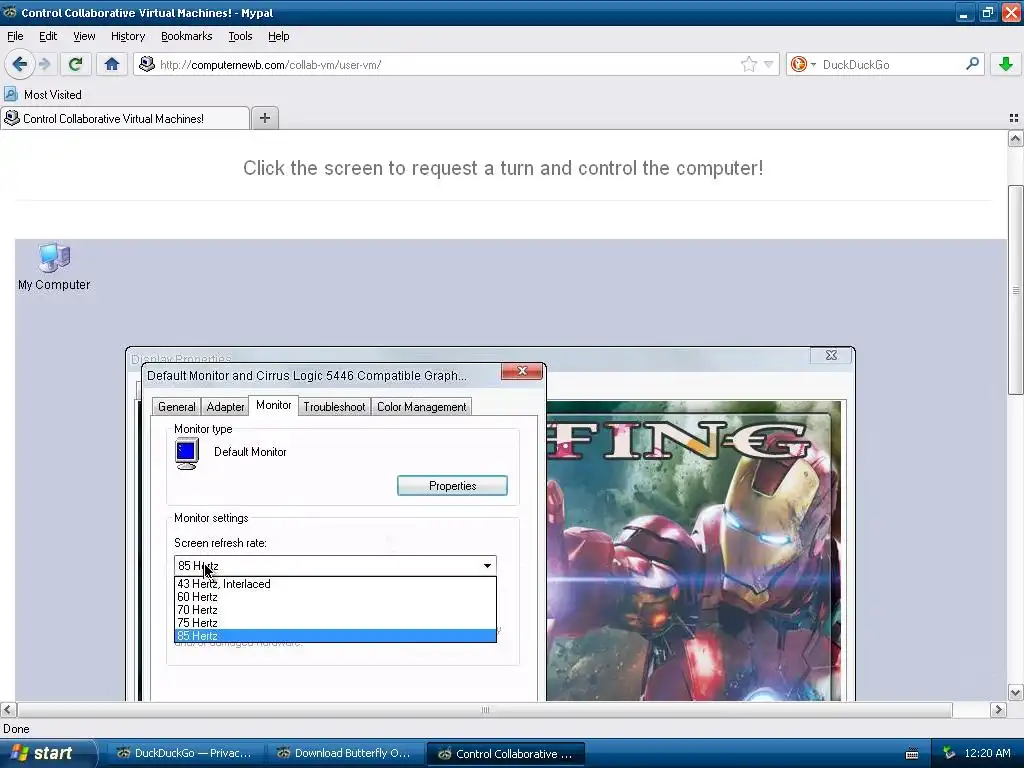Click the horizontal scrollbar left arrow
The height and width of the screenshot is (768, 1024).
click(x=8, y=709)
